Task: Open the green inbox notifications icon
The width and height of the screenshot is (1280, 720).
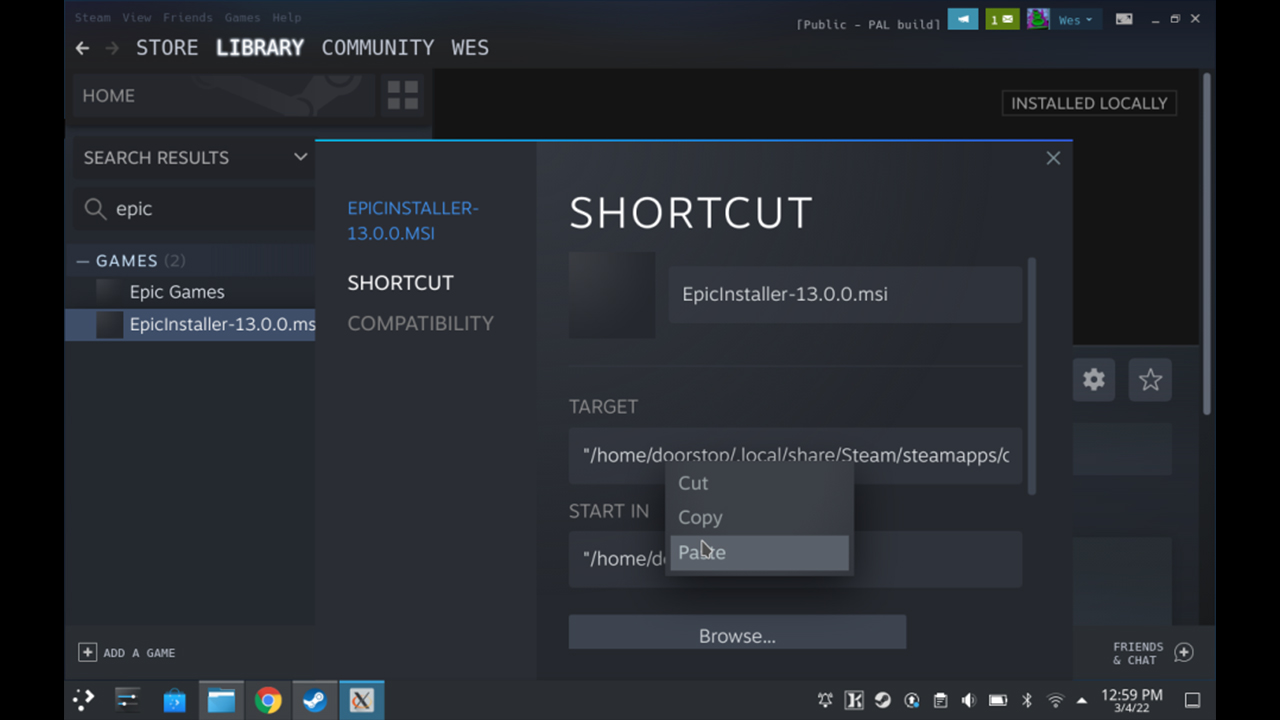Action: (x=1002, y=19)
